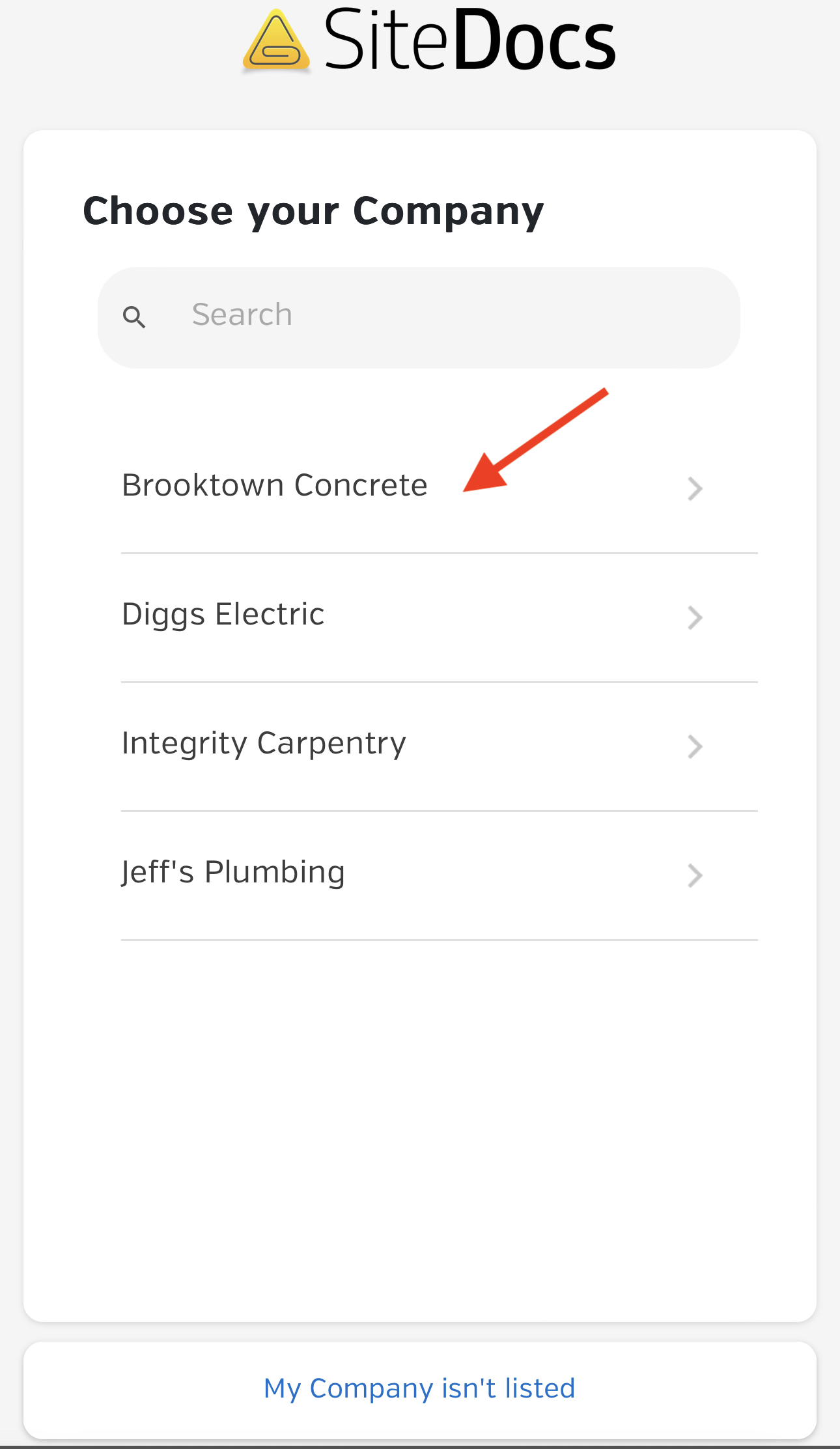
Task: Open the My Company isn't listed link
Action: (419, 1388)
